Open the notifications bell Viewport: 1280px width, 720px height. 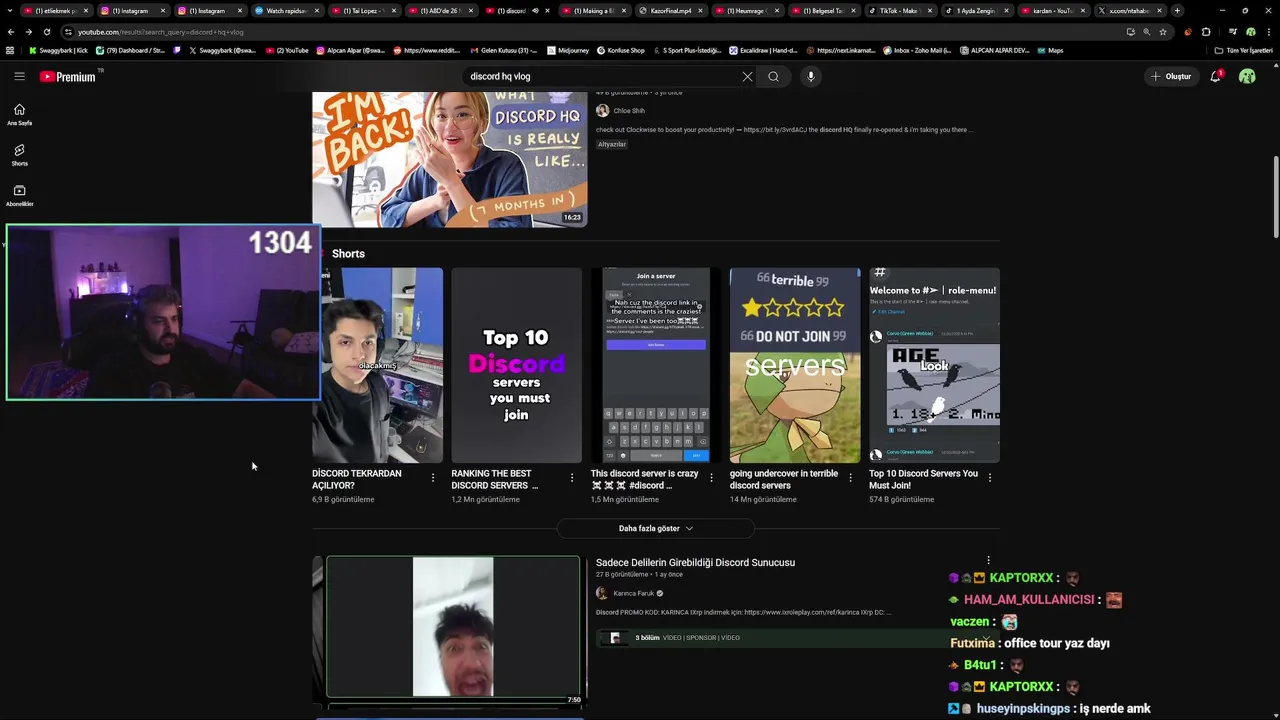coord(1215,76)
